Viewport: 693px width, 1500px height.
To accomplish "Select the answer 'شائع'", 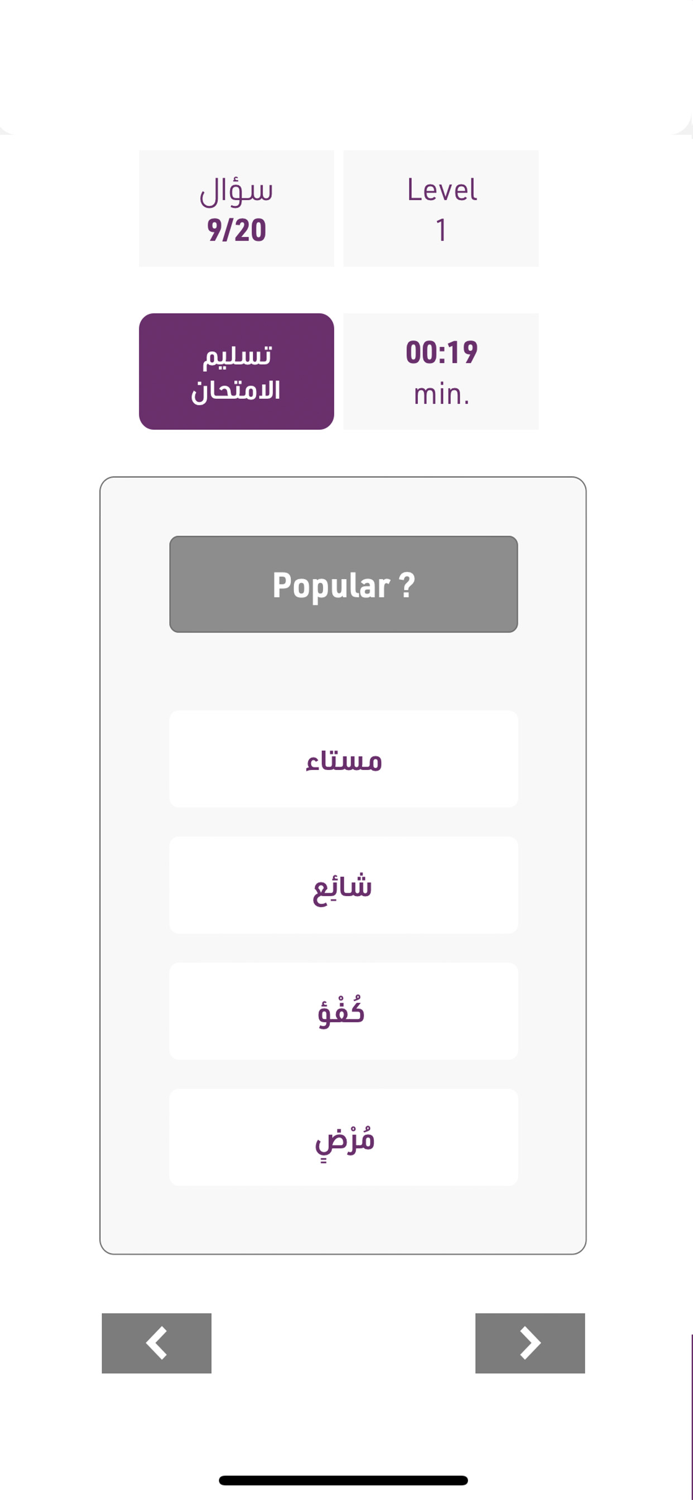I will coord(343,885).
